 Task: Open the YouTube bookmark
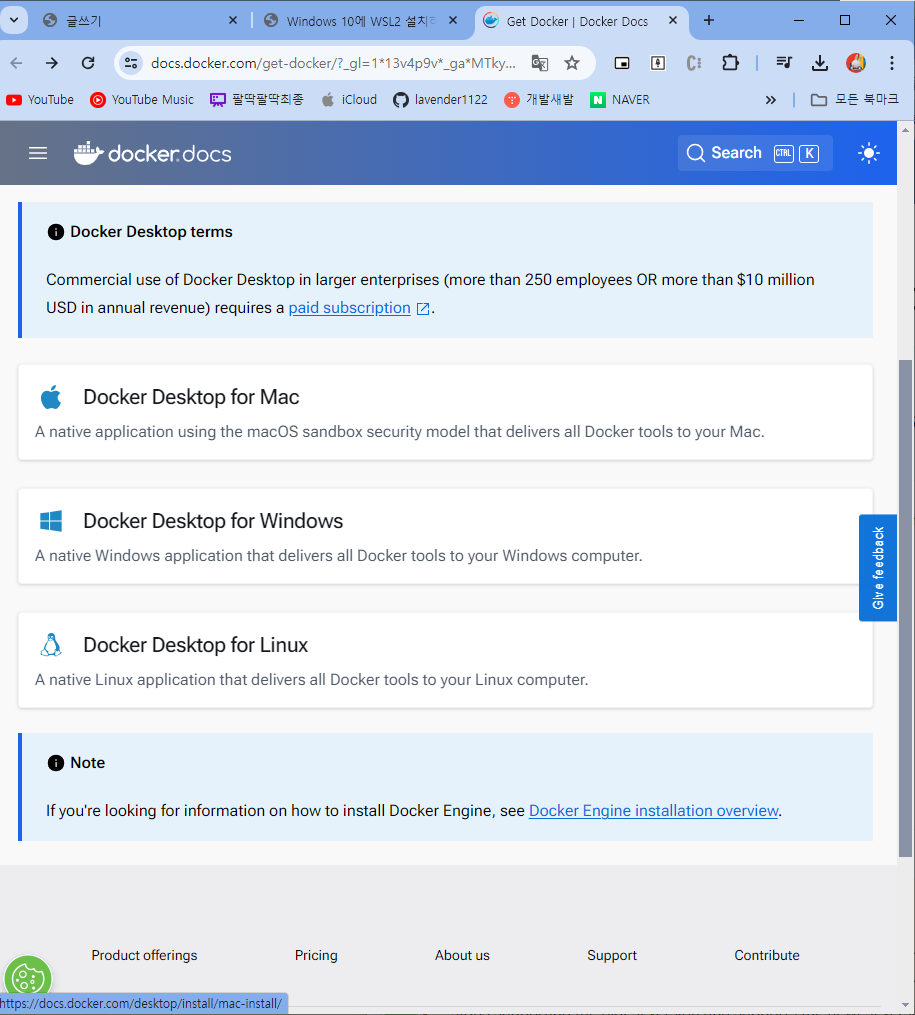click(x=39, y=100)
